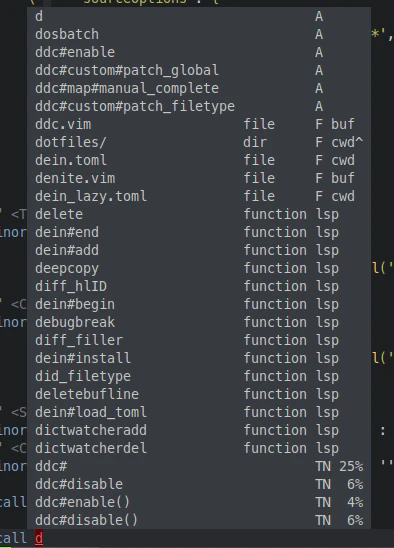Pick the 'deepcopy' function candidate
Image resolution: width=394 pixels, height=548 pixels.
click(199, 268)
